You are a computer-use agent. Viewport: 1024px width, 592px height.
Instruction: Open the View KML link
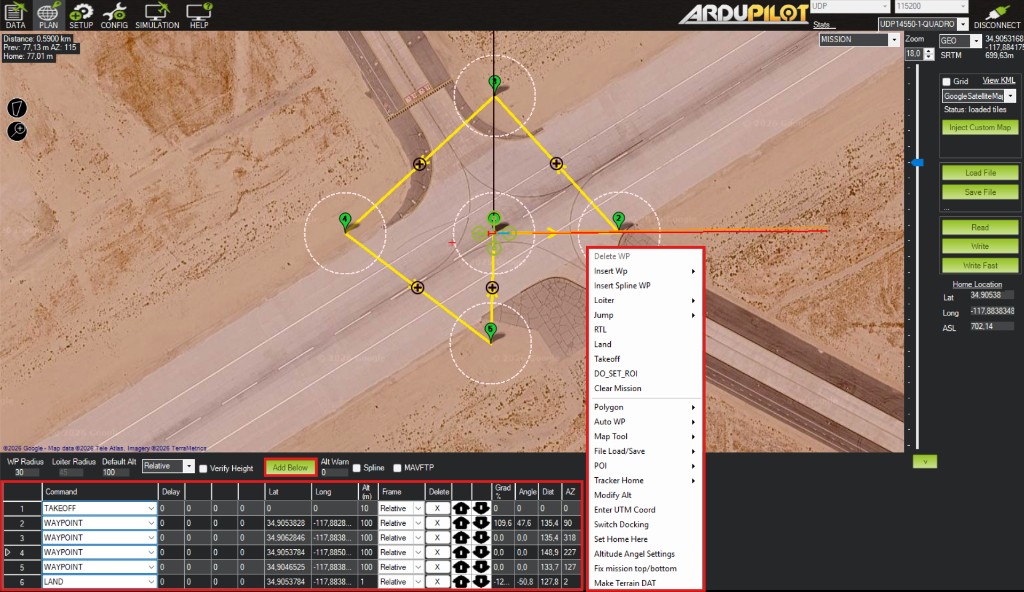999,80
